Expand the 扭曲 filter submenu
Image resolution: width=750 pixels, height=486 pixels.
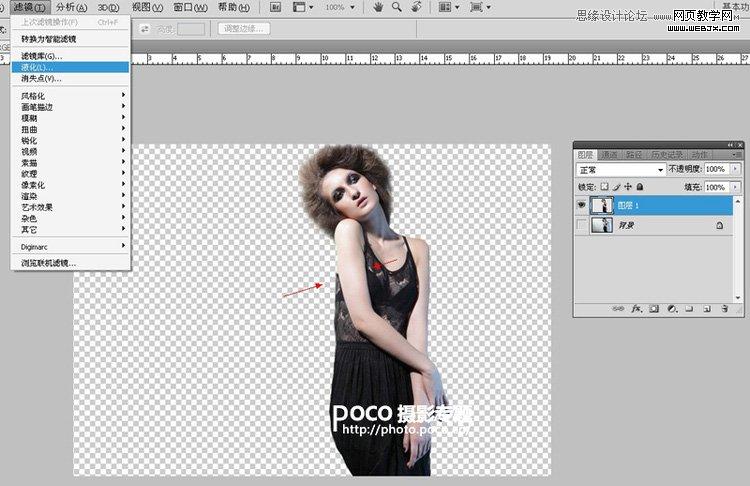pos(71,129)
